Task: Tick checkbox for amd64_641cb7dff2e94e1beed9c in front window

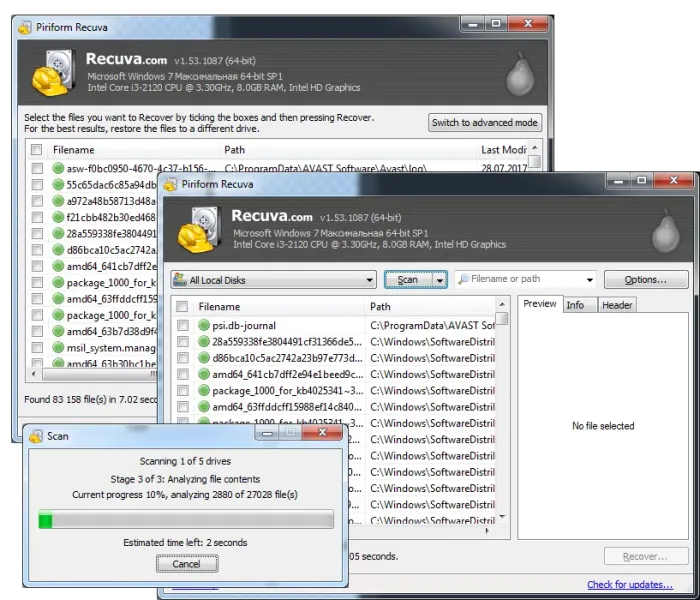Action: pos(183,374)
